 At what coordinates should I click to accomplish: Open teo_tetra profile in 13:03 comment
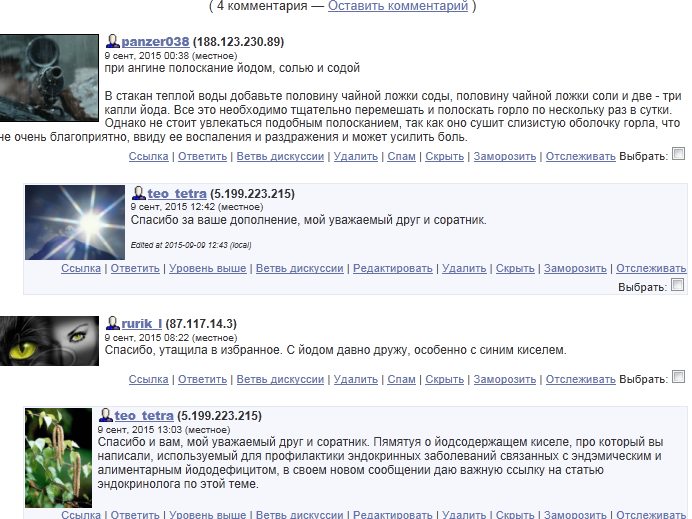point(144,415)
